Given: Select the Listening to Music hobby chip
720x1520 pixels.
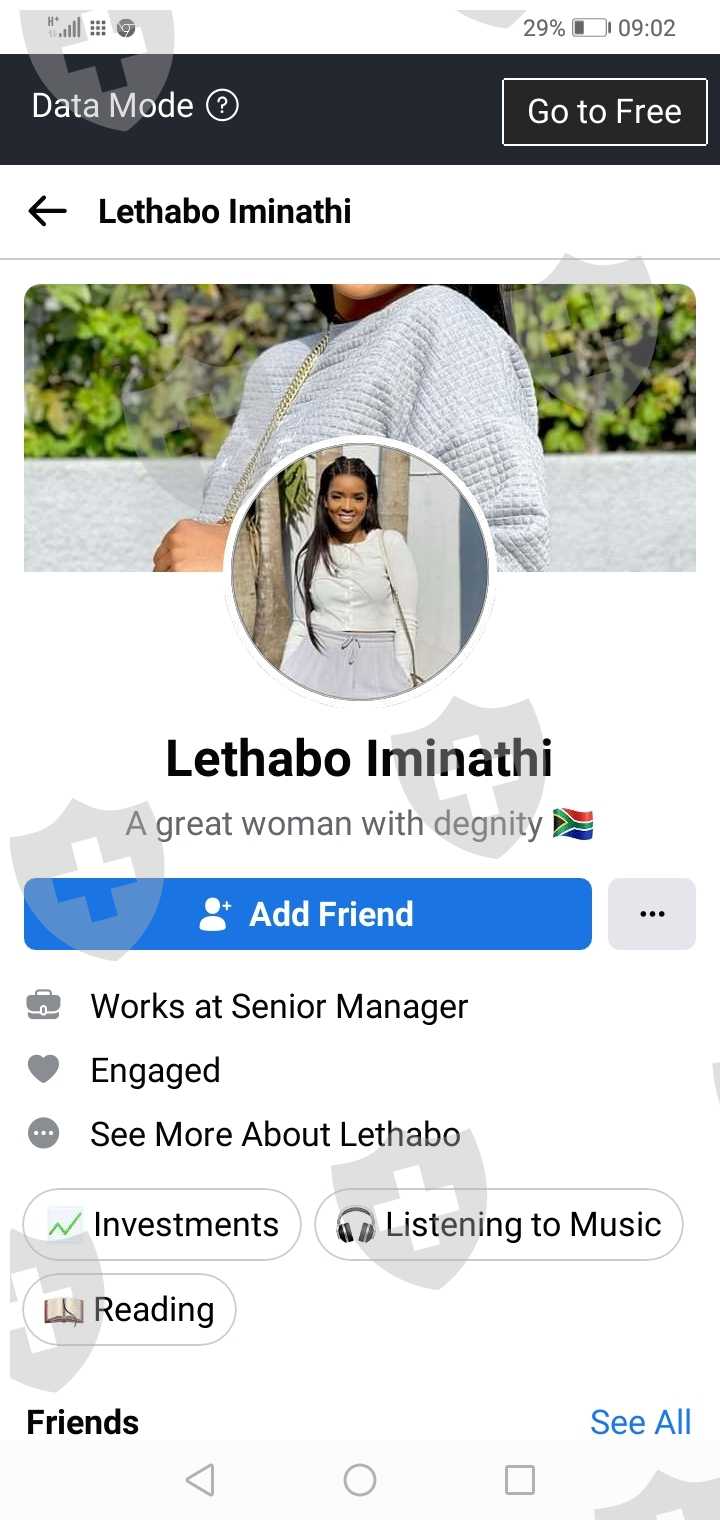Looking at the screenshot, I should pos(498,1224).
